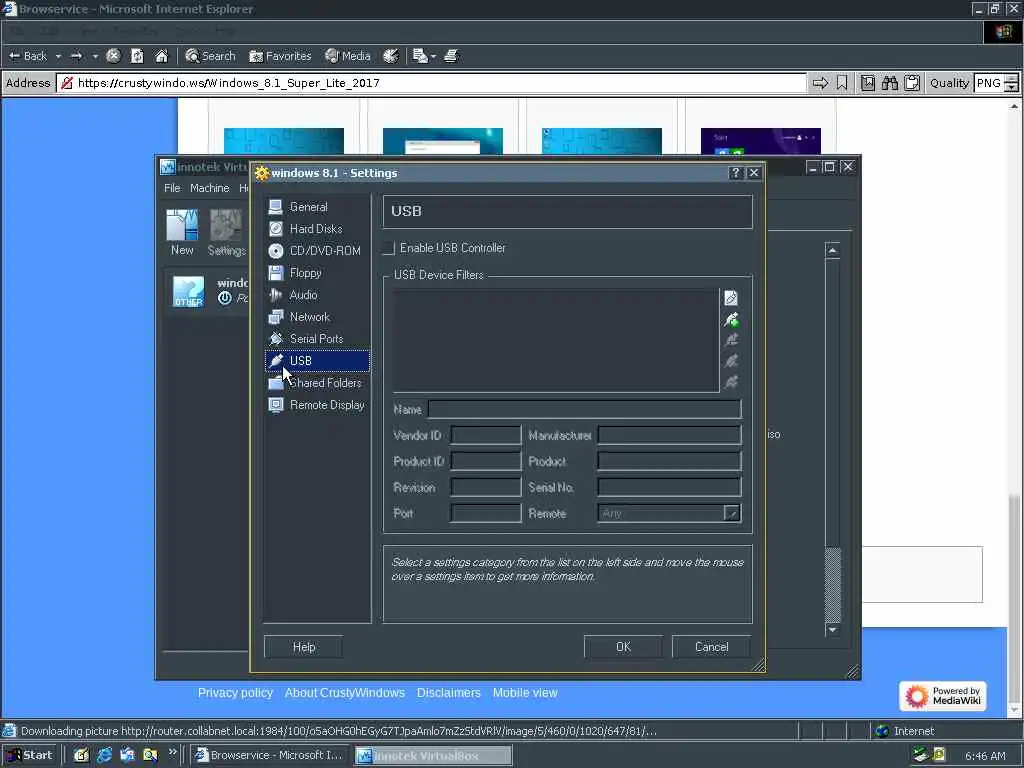The image size is (1024, 768).
Task: Open the VirtualBox File menu
Action: [172, 188]
